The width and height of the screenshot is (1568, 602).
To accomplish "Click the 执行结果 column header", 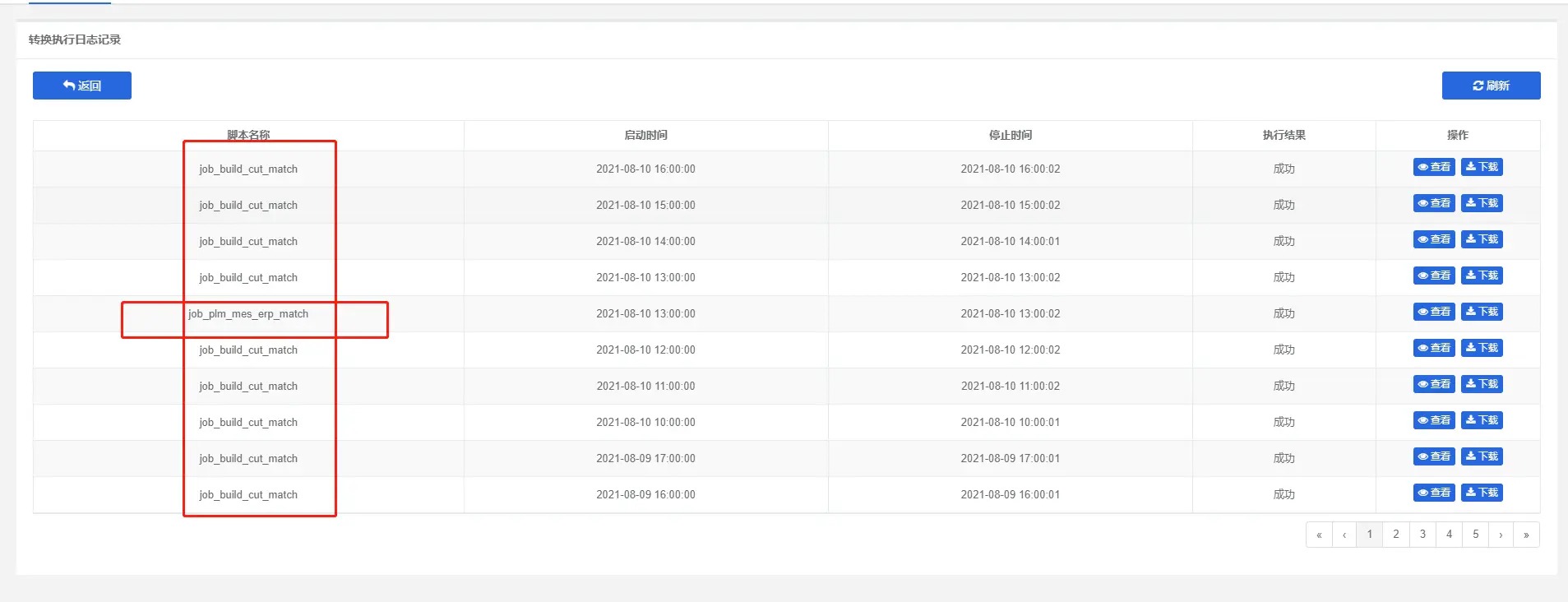I will tap(1284, 135).
